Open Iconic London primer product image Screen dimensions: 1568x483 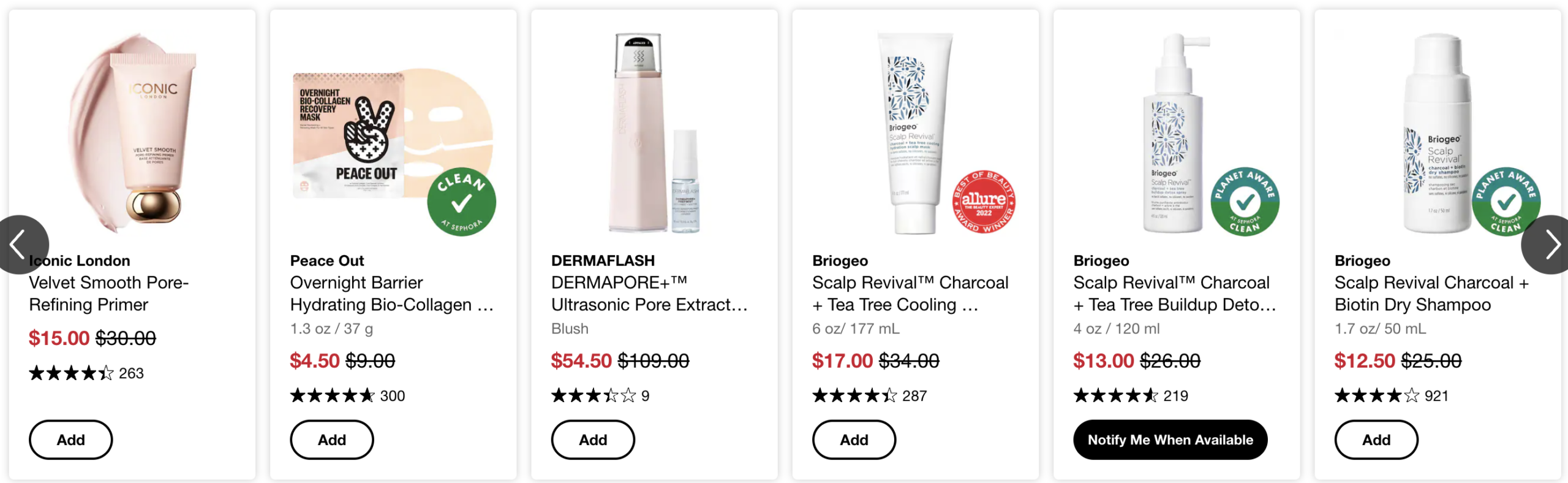coord(132,133)
